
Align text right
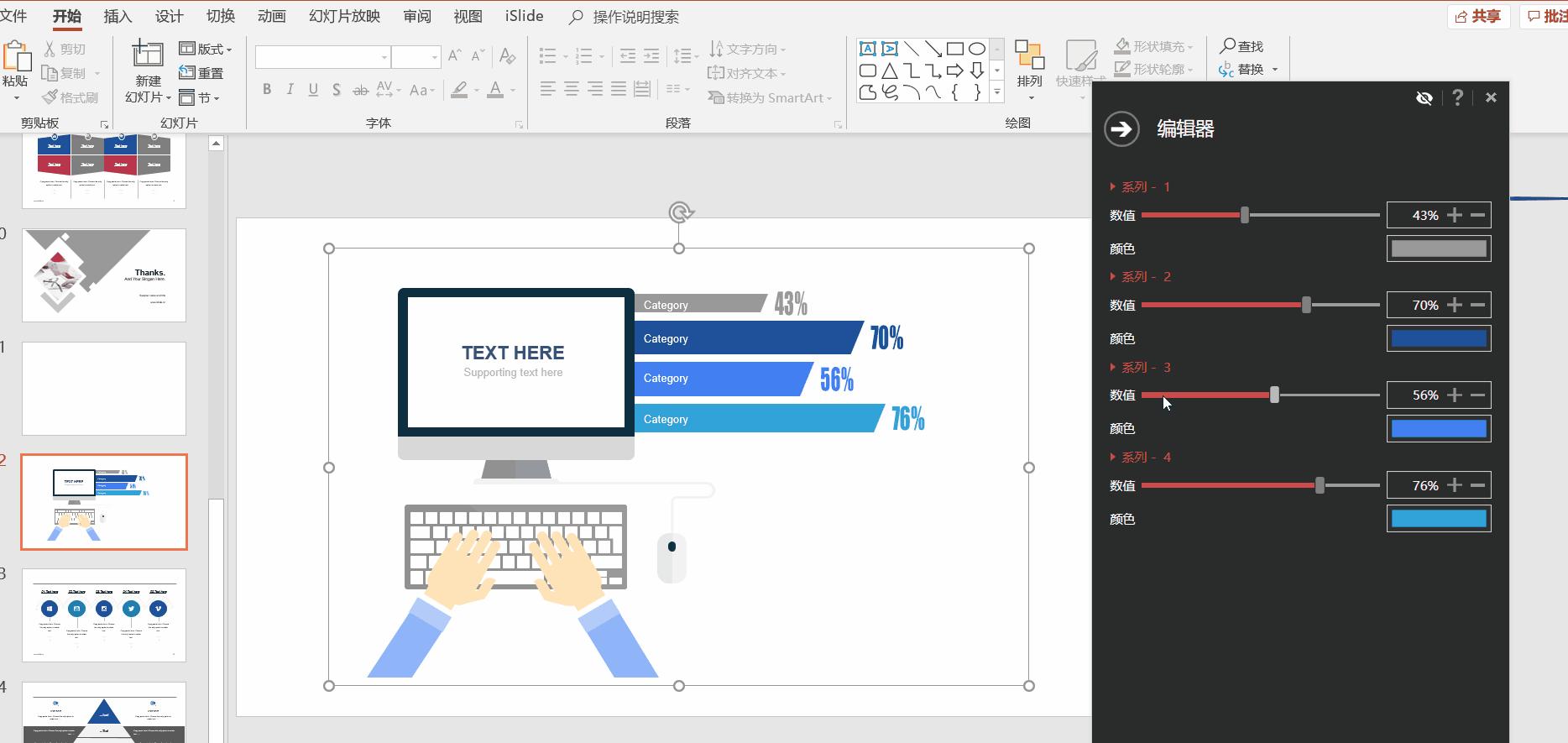595,89
